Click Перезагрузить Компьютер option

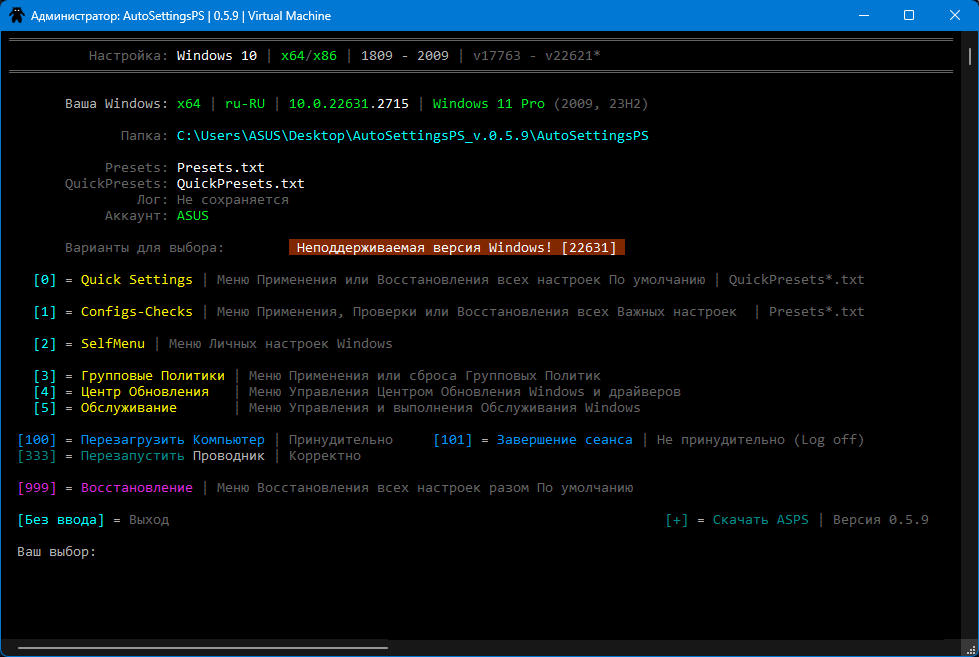(x=172, y=440)
